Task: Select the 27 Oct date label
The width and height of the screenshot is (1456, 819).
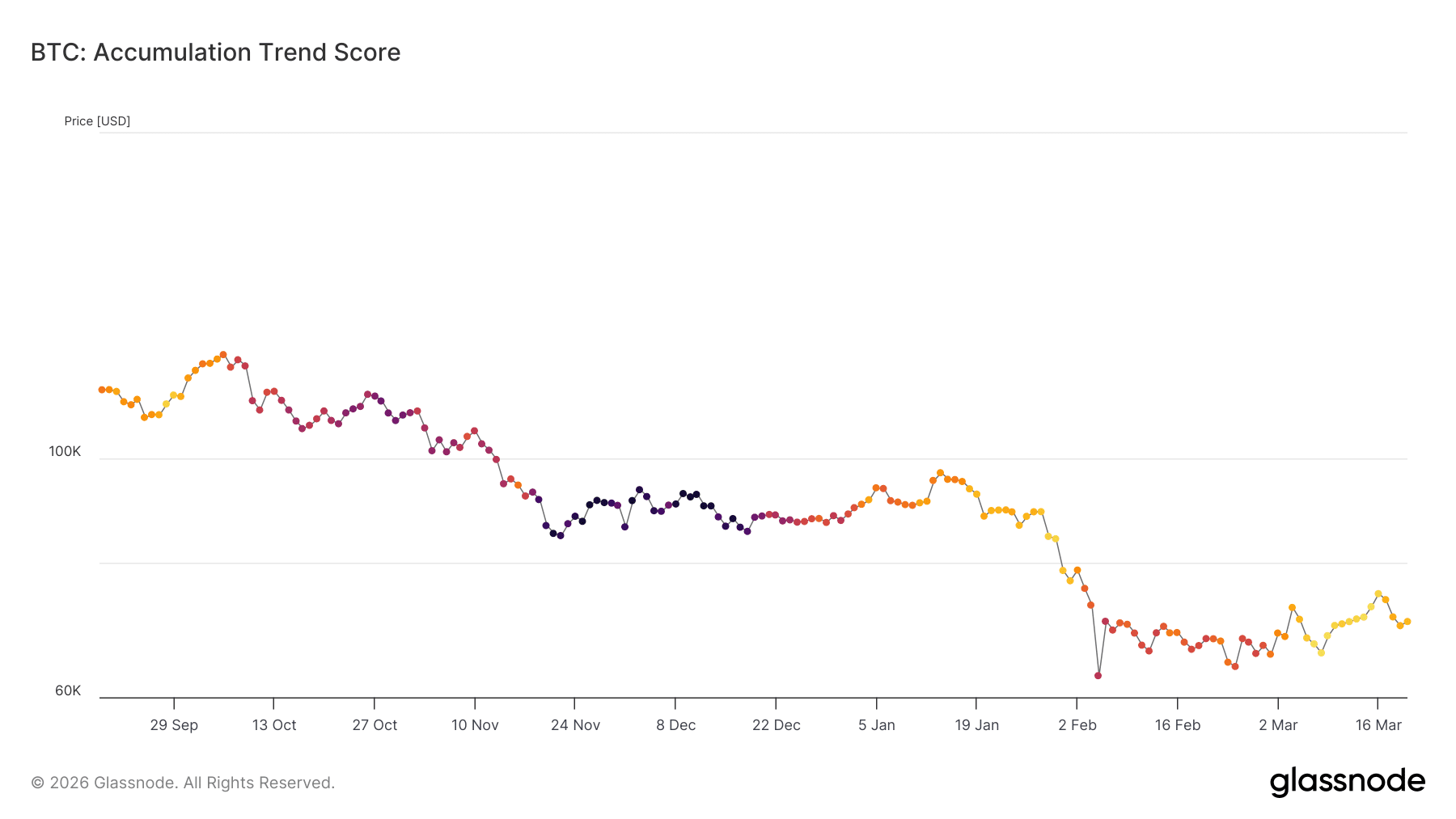Action: (375, 725)
